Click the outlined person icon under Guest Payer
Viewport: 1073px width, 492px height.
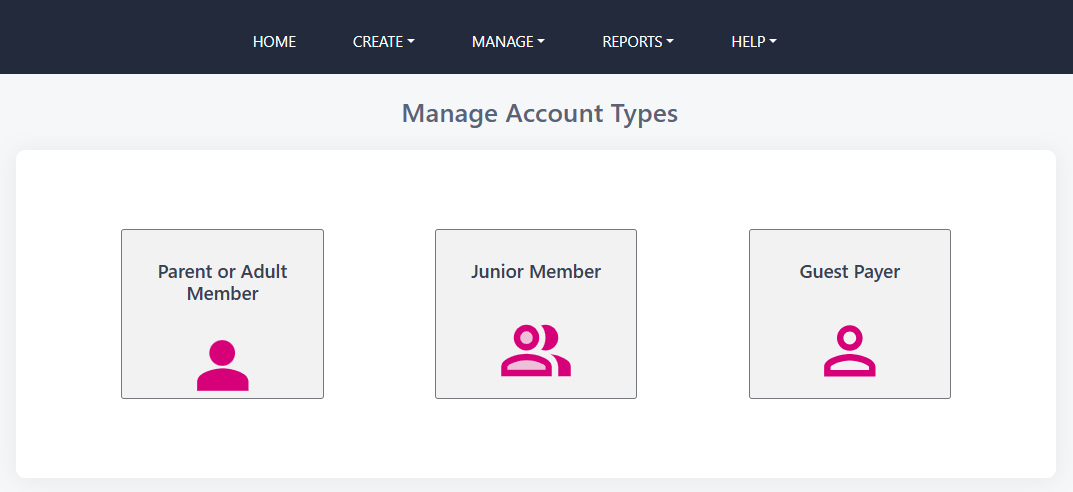coord(849,350)
